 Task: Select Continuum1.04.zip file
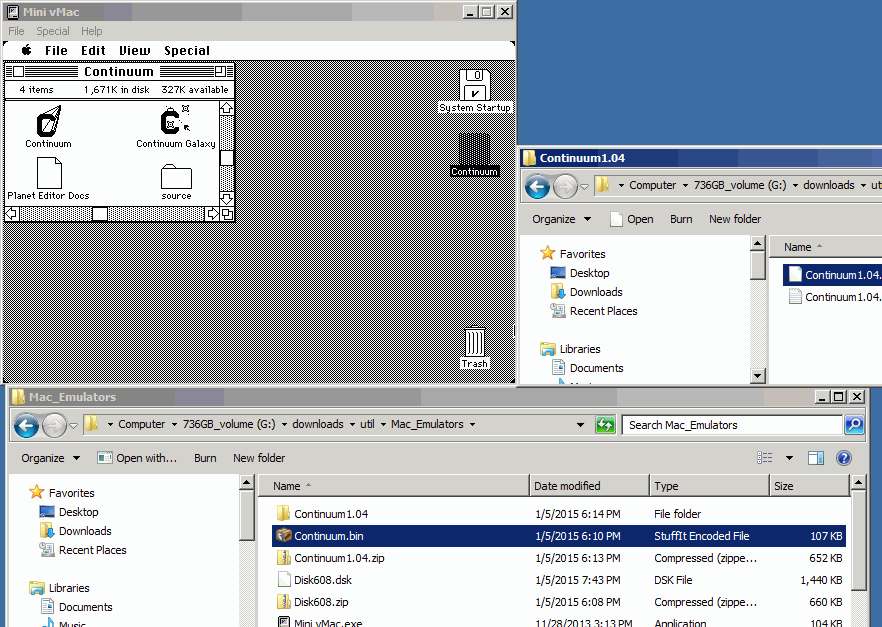pyautogui.click(x=559, y=557)
